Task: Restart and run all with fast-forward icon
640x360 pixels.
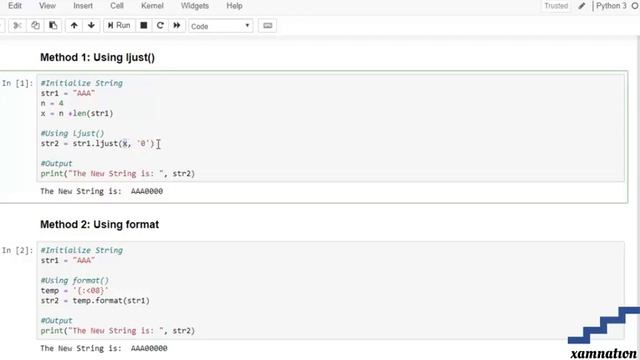Action: (x=177, y=26)
